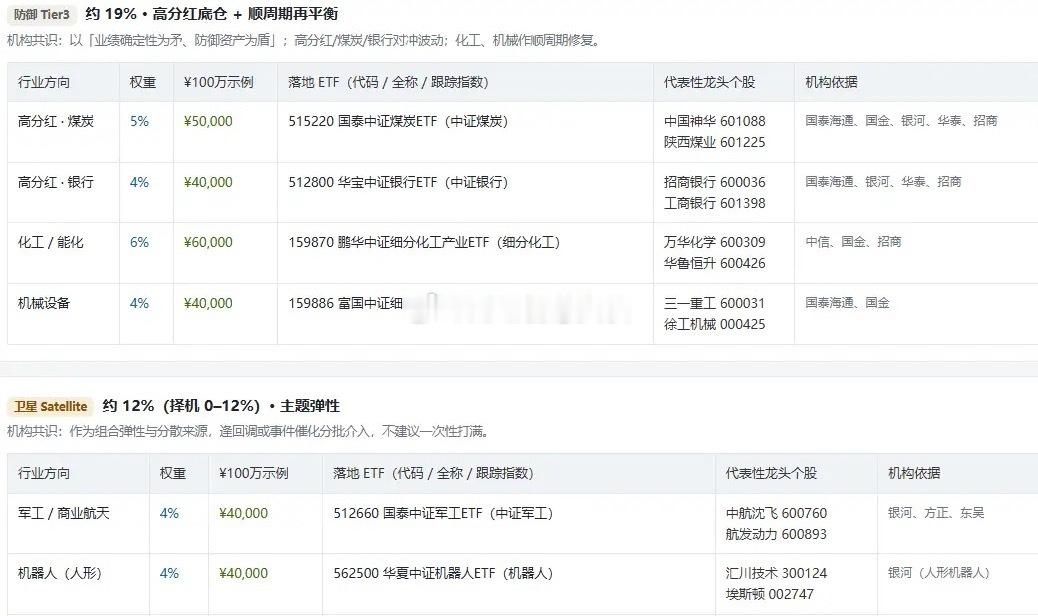Click ¥40,000 in the 机械设备 row
The image size is (1038, 616).
[x=208, y=303]
